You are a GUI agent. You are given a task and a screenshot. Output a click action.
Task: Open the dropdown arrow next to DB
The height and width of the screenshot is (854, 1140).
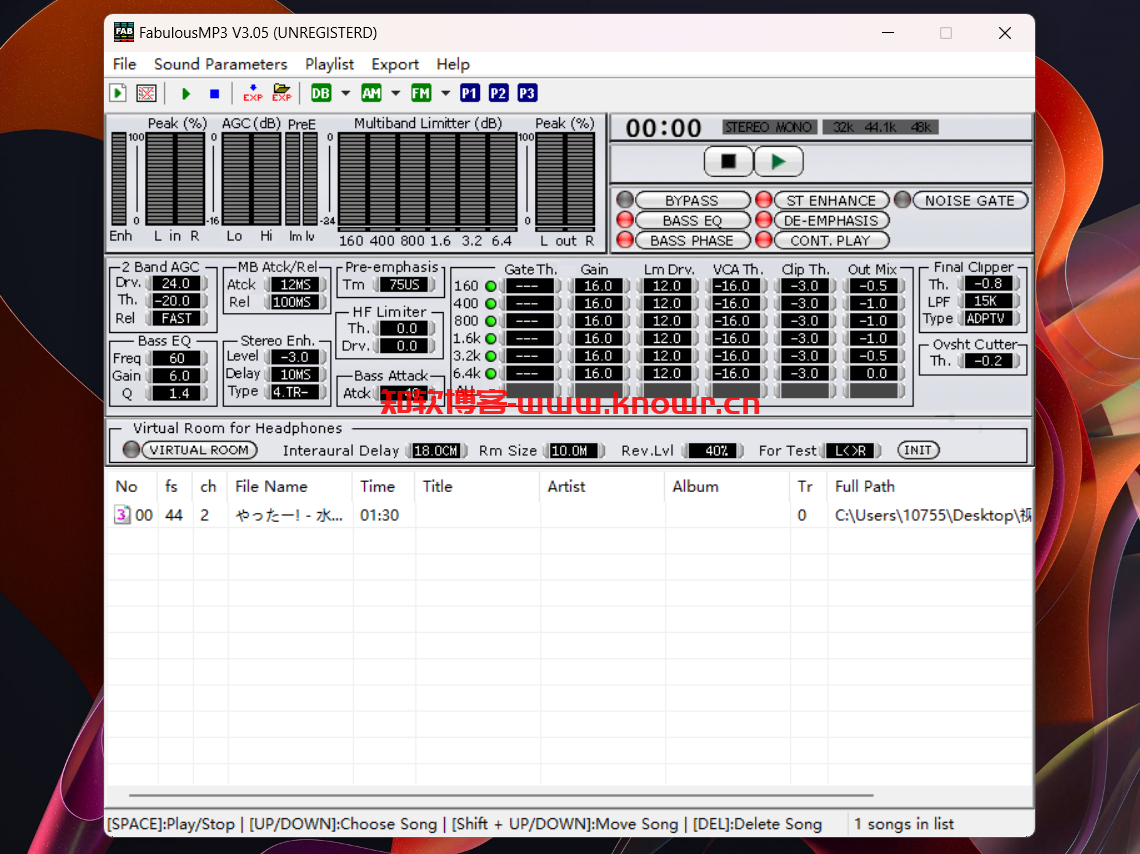[346, 93]
